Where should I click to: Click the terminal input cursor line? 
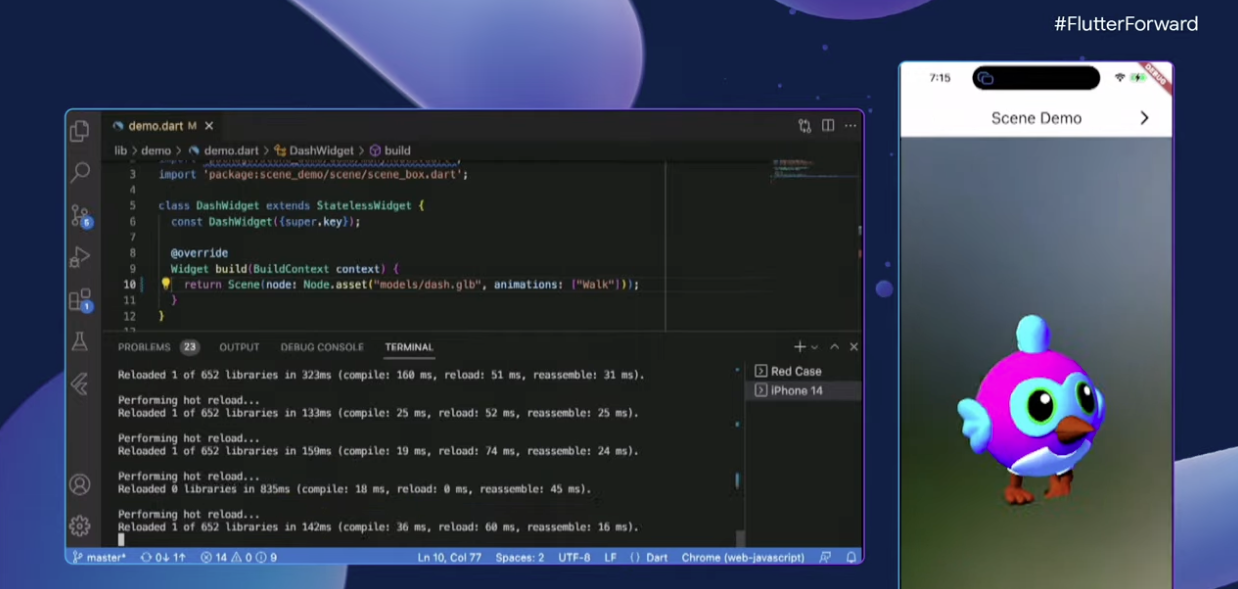tap(121, 539)
